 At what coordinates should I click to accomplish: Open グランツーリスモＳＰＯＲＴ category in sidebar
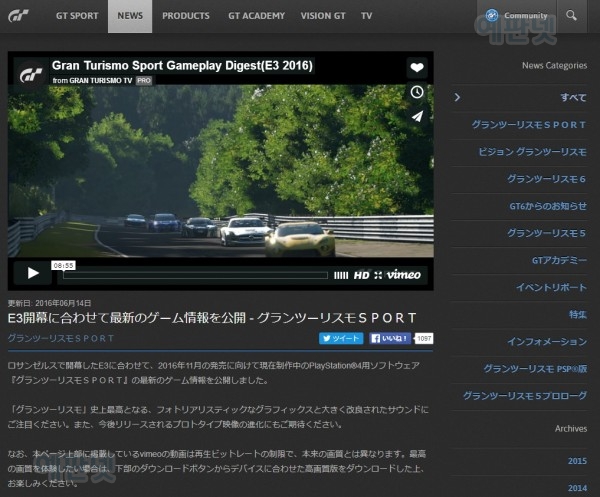pos(528,125)
